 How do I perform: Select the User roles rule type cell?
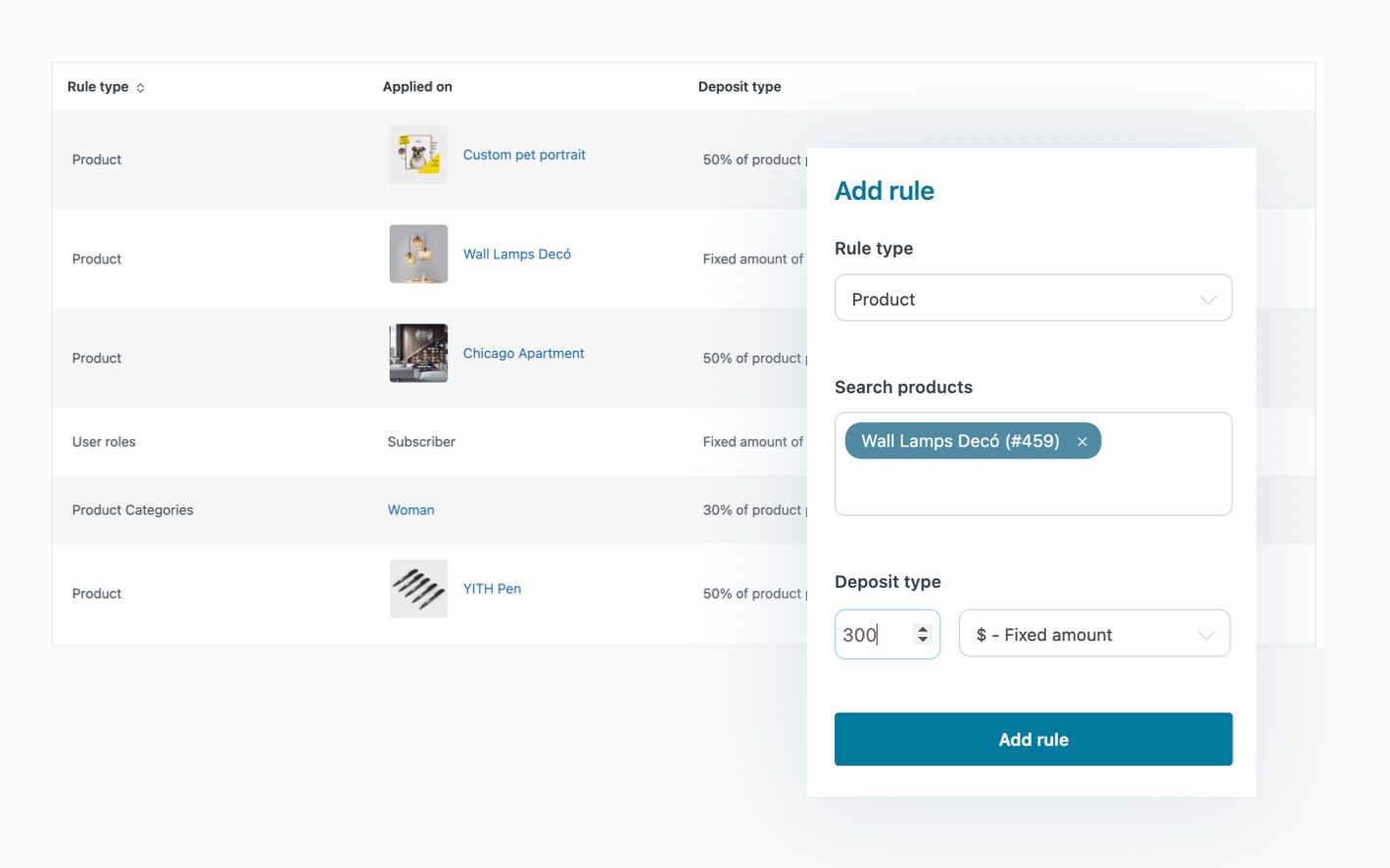click(x=104, y=442)
